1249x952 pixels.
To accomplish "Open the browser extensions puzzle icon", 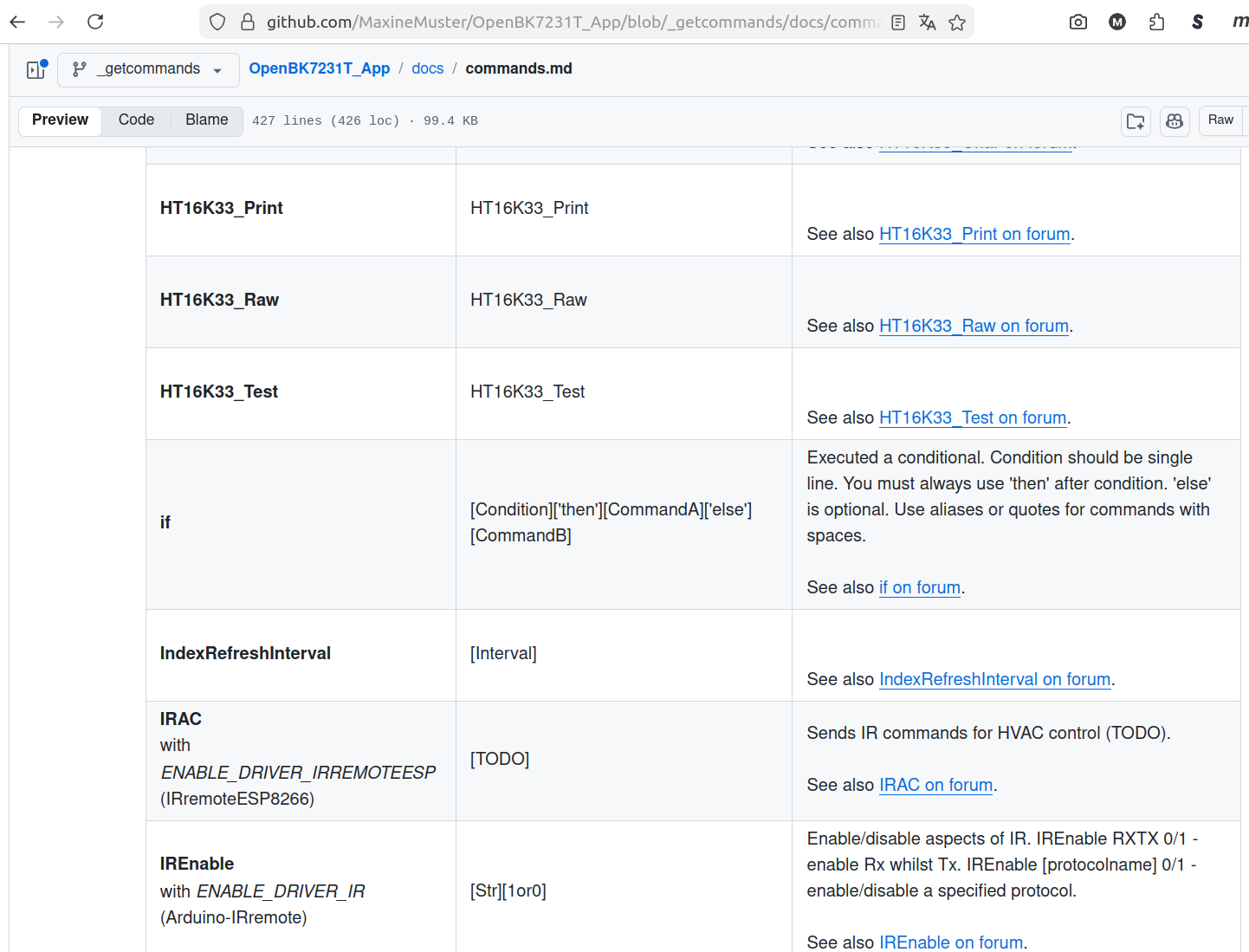I will coord(1157,23).
